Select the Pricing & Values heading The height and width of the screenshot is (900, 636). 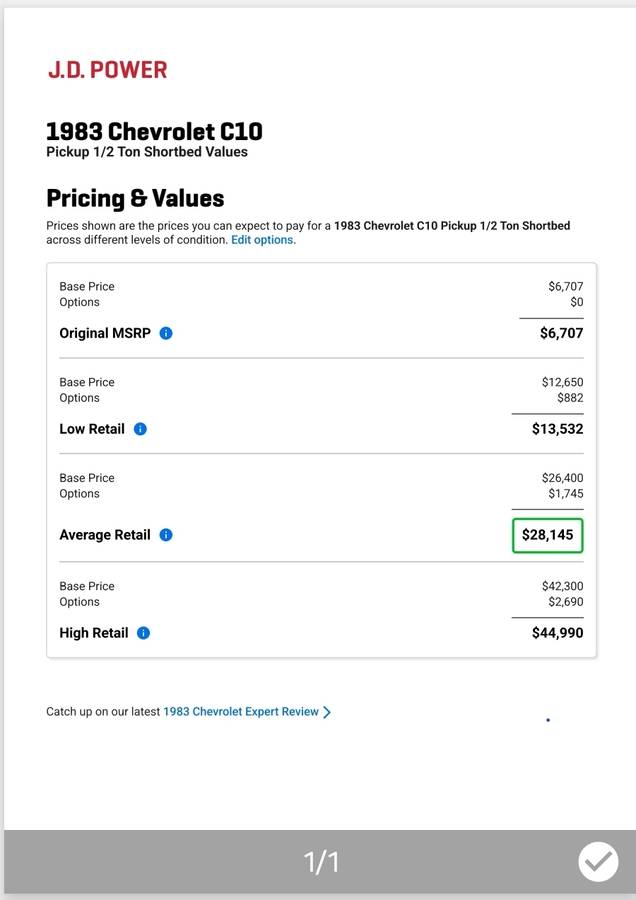click(135, 198)
